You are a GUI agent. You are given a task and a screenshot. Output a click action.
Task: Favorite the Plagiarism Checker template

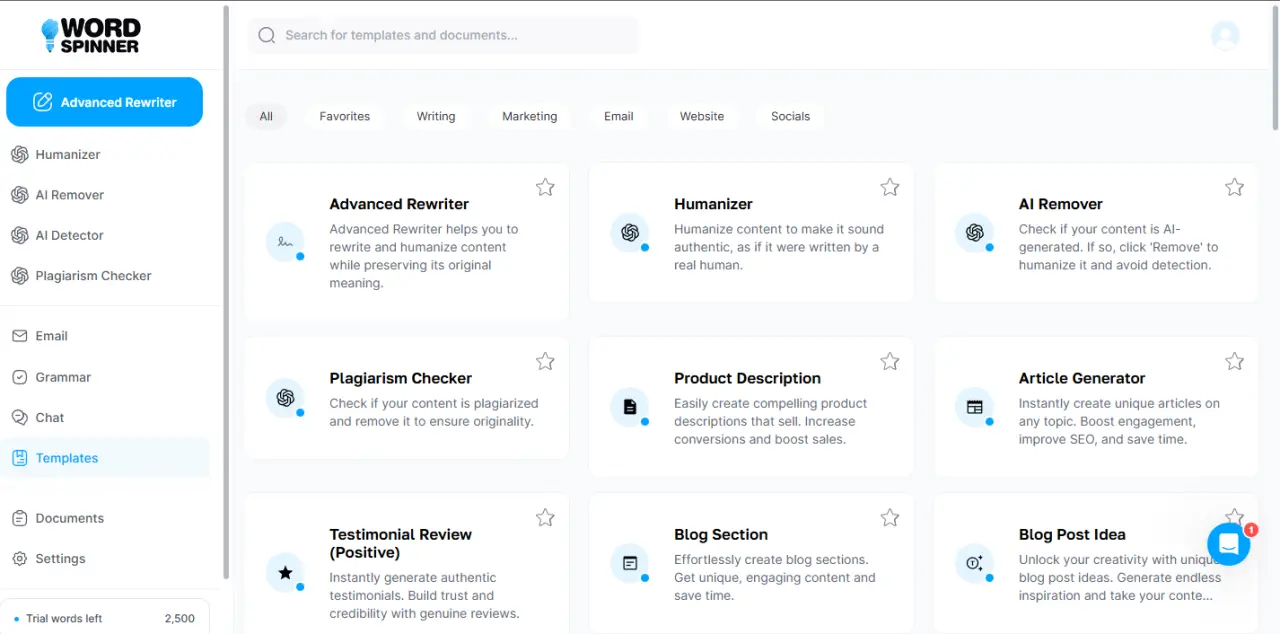[x=545, y=361]
